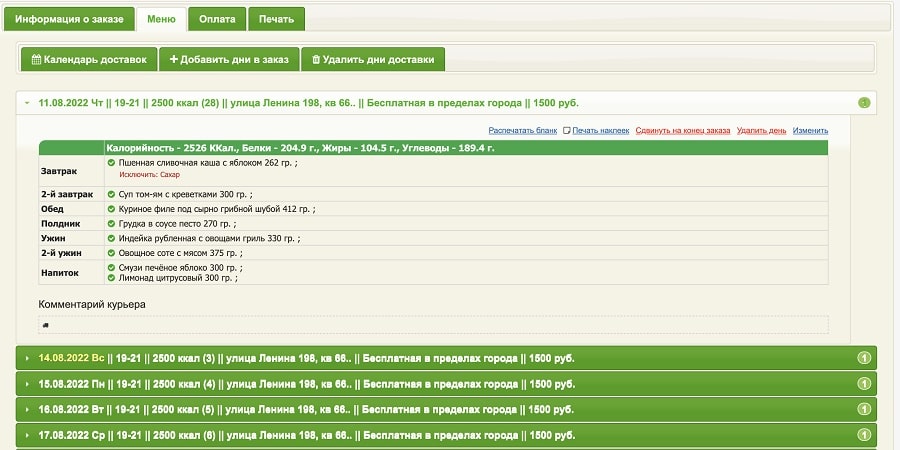The width and height of the screenshot is (900, 450).
Task: Click plus icon in Добавить дни button
Action: (174, 59)
